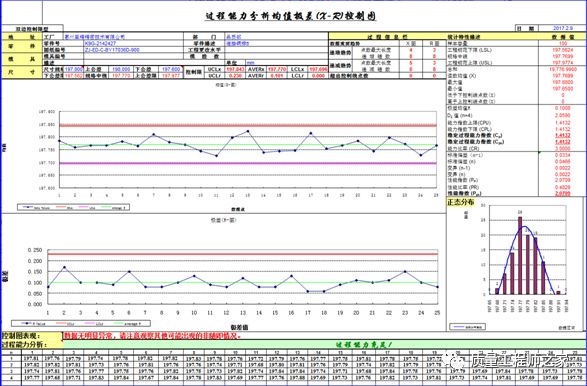Click the part number link KBG-2142427
Image resolution: width=587 pixels, height=386 pixels.
[100, 43]
